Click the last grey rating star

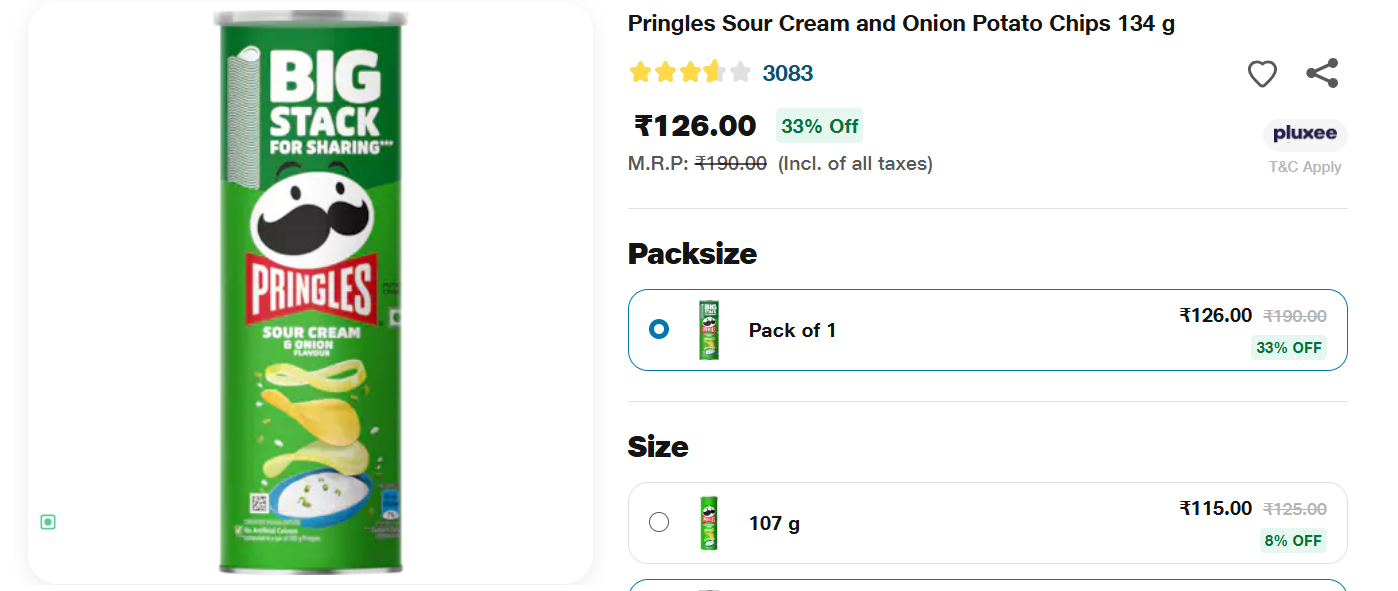(740, 72)
